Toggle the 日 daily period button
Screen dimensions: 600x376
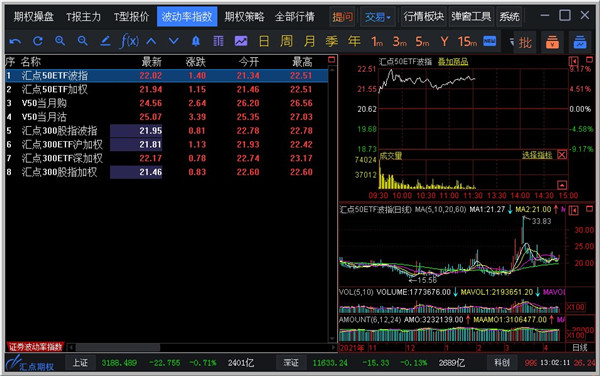click(x=264, y=41)
